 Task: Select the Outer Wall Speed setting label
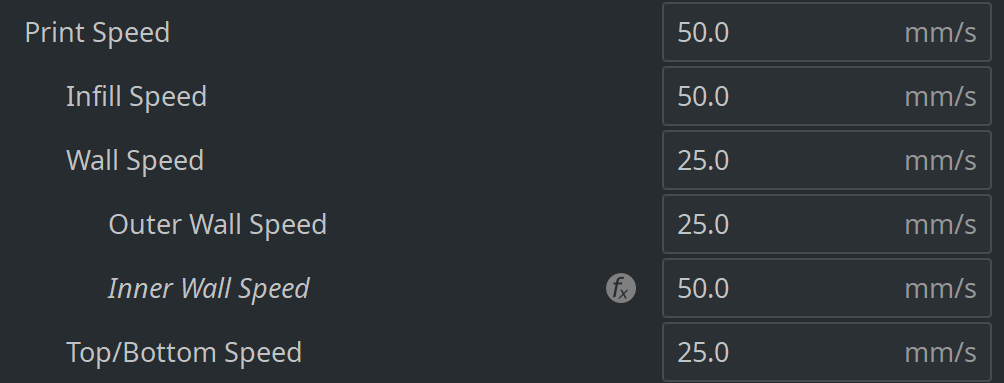[218, 225]
